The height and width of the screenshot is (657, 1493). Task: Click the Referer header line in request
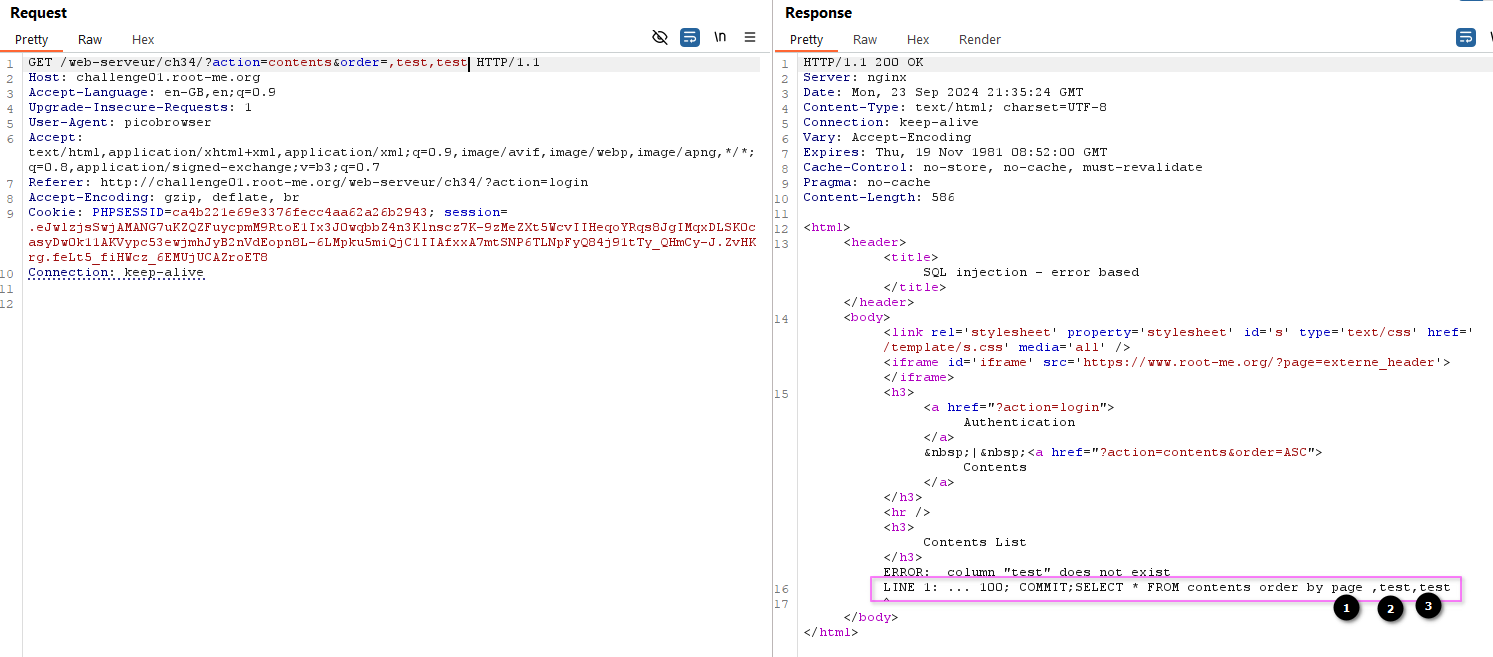308,182
